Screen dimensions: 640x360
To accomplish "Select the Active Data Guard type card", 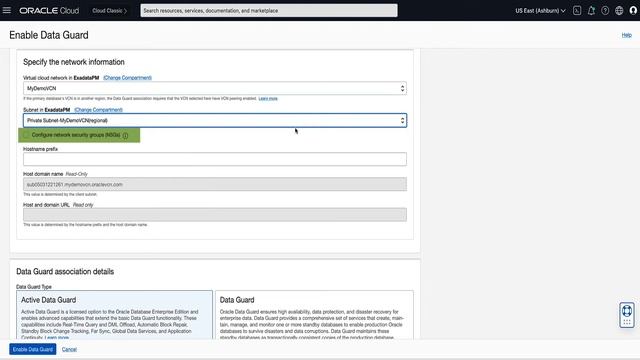I will [114, 315].
